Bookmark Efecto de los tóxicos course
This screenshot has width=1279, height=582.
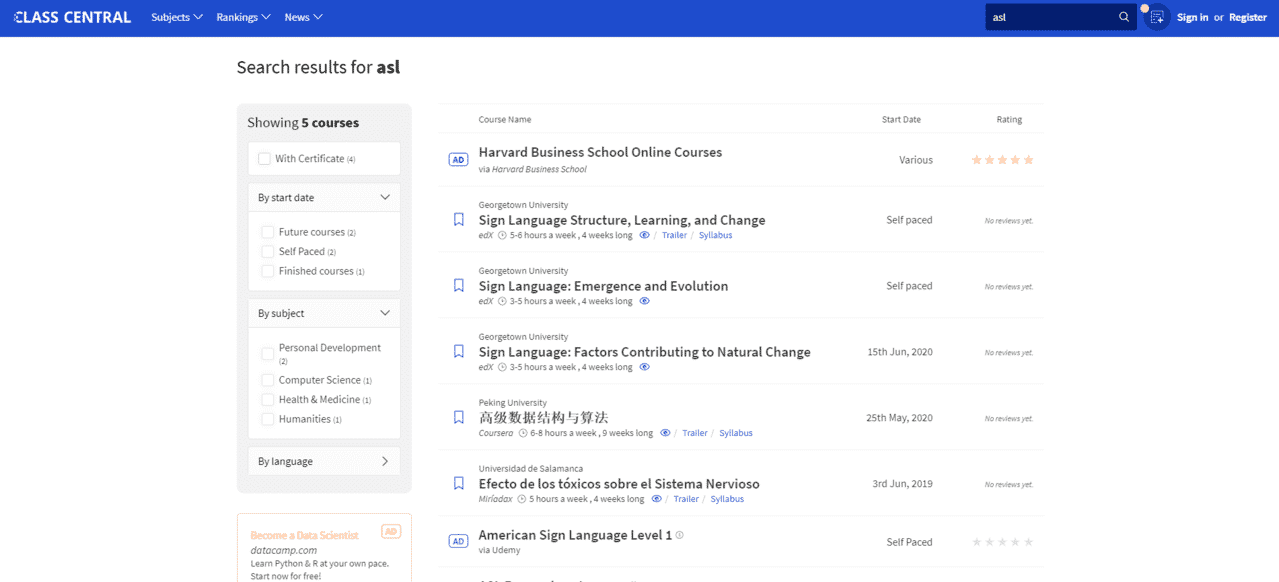[x=459, y=483]
